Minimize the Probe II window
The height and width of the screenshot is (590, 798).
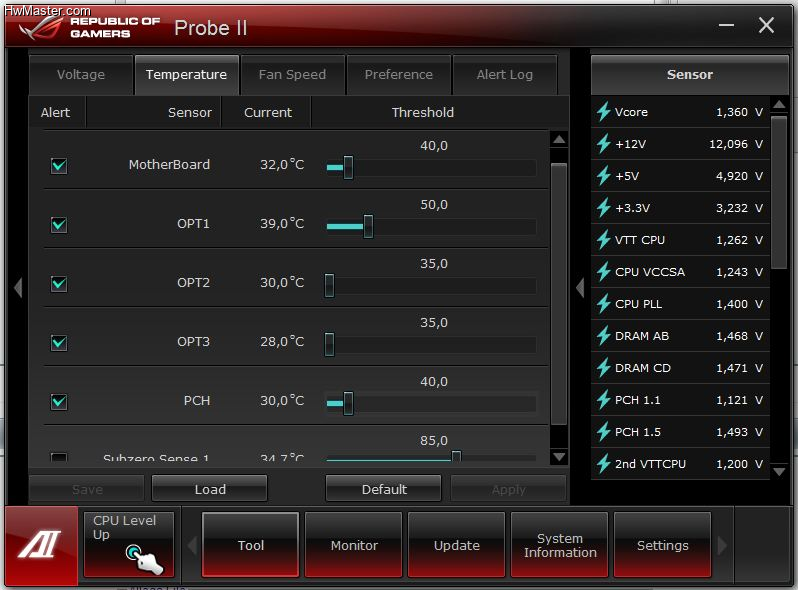click(726, 25)
